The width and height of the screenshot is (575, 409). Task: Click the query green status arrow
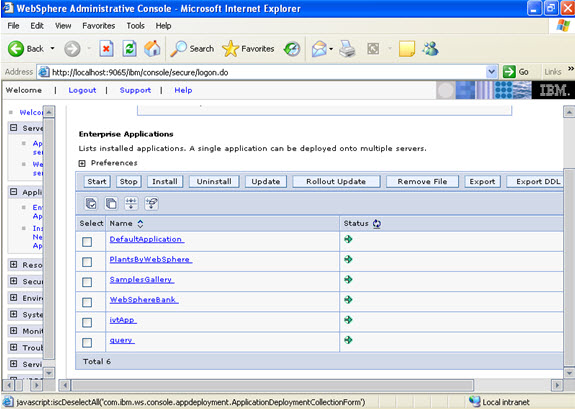[348, 340]
